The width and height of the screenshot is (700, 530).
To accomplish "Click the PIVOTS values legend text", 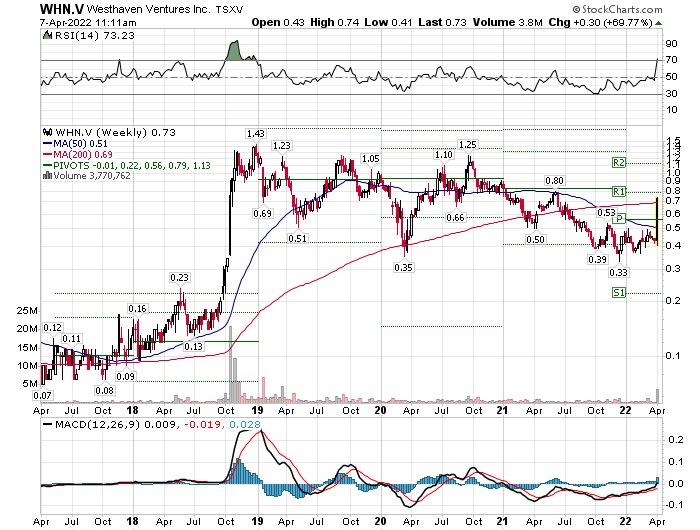I will 132,165.
